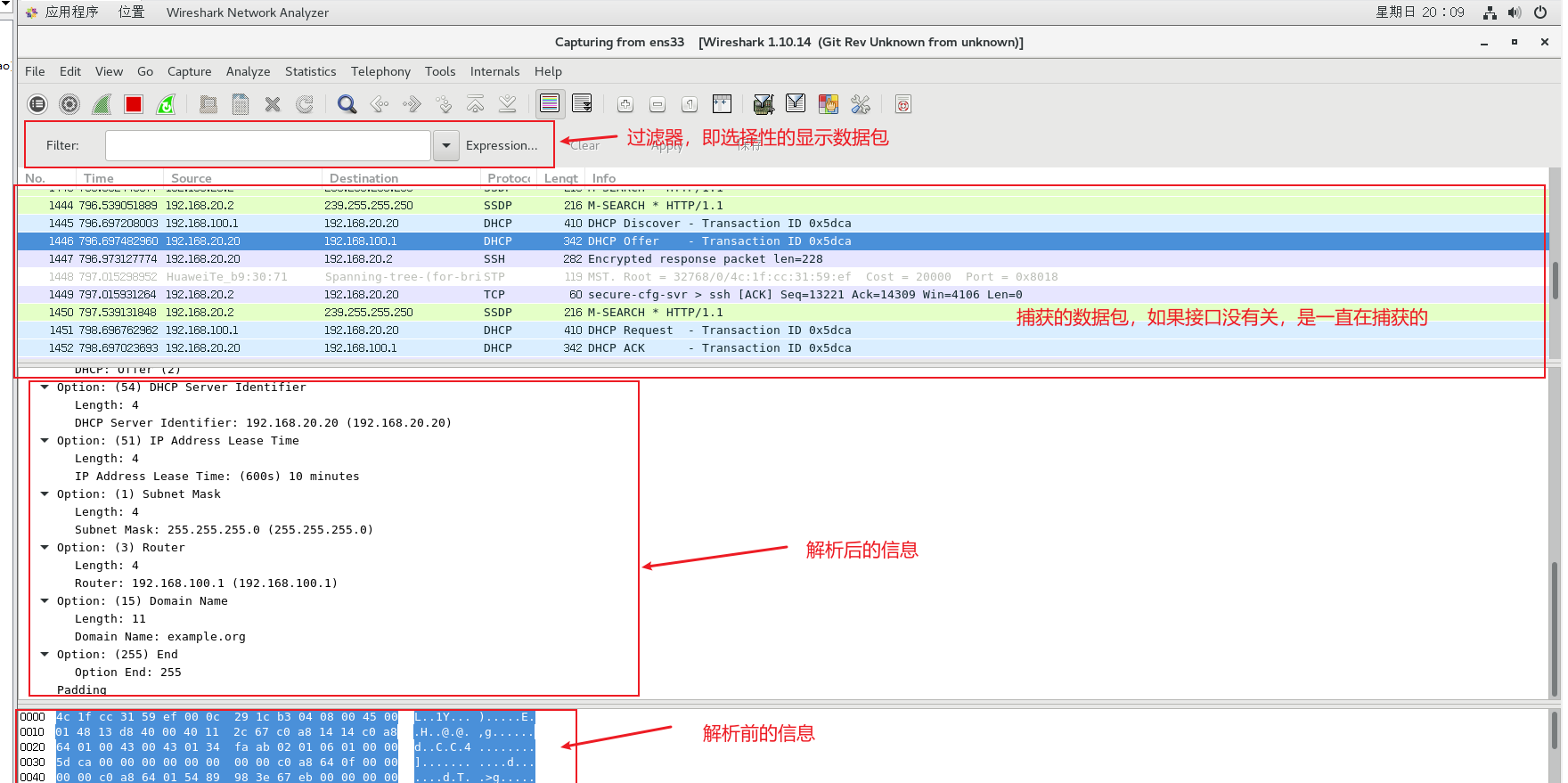Stop the running capture (red square)
This screenshot has width=1568, height=783.
click(x=134, y=104)
